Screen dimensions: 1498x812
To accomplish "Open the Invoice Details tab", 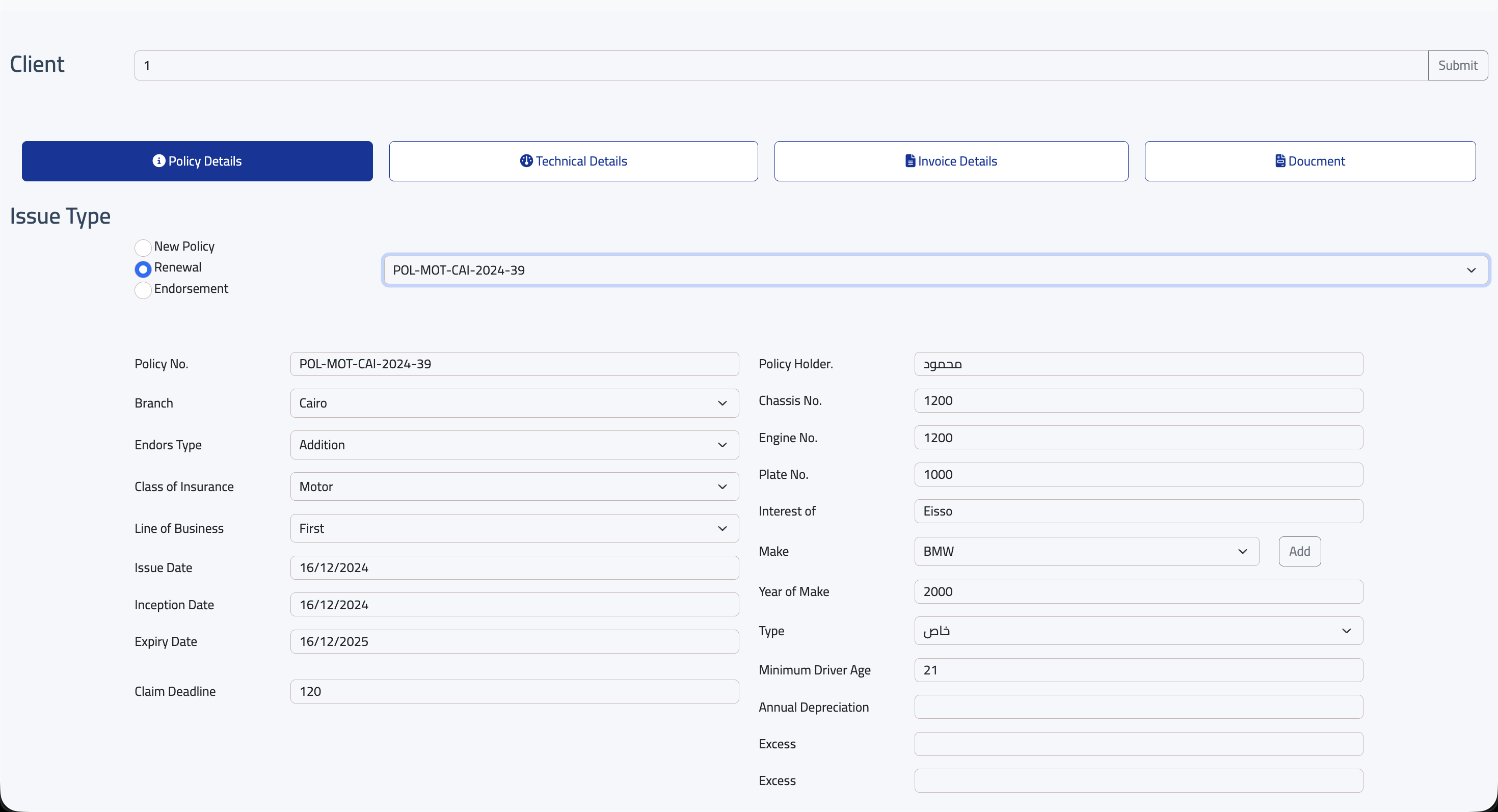I will (x=951, y=161).
